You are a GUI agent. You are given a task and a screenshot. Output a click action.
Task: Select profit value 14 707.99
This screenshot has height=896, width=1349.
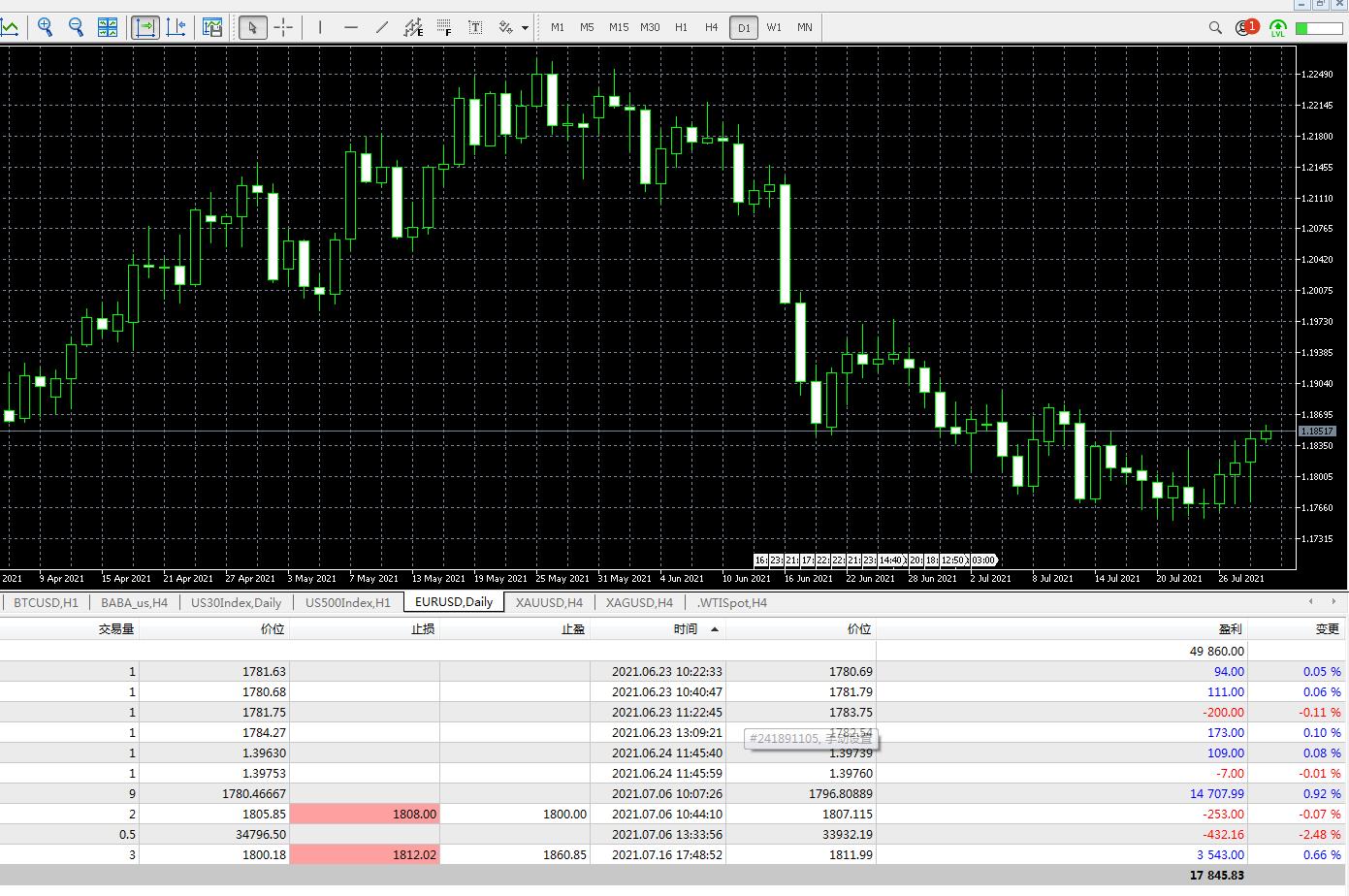(1216, 793)
